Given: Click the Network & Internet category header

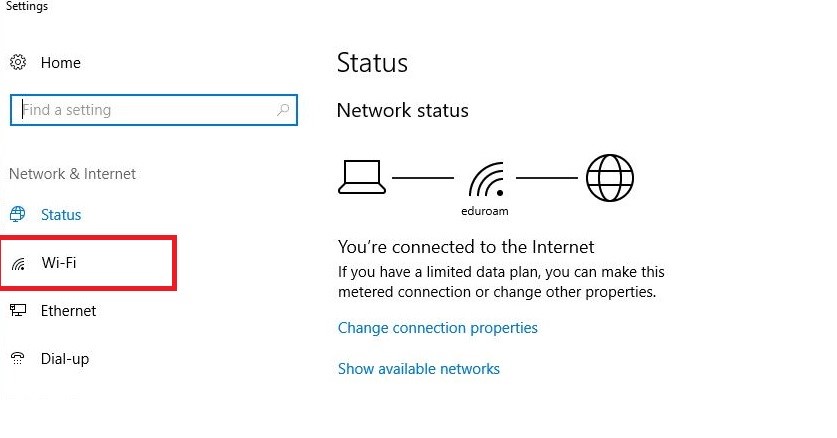Looking at the screenshot, I should [72, 174].
